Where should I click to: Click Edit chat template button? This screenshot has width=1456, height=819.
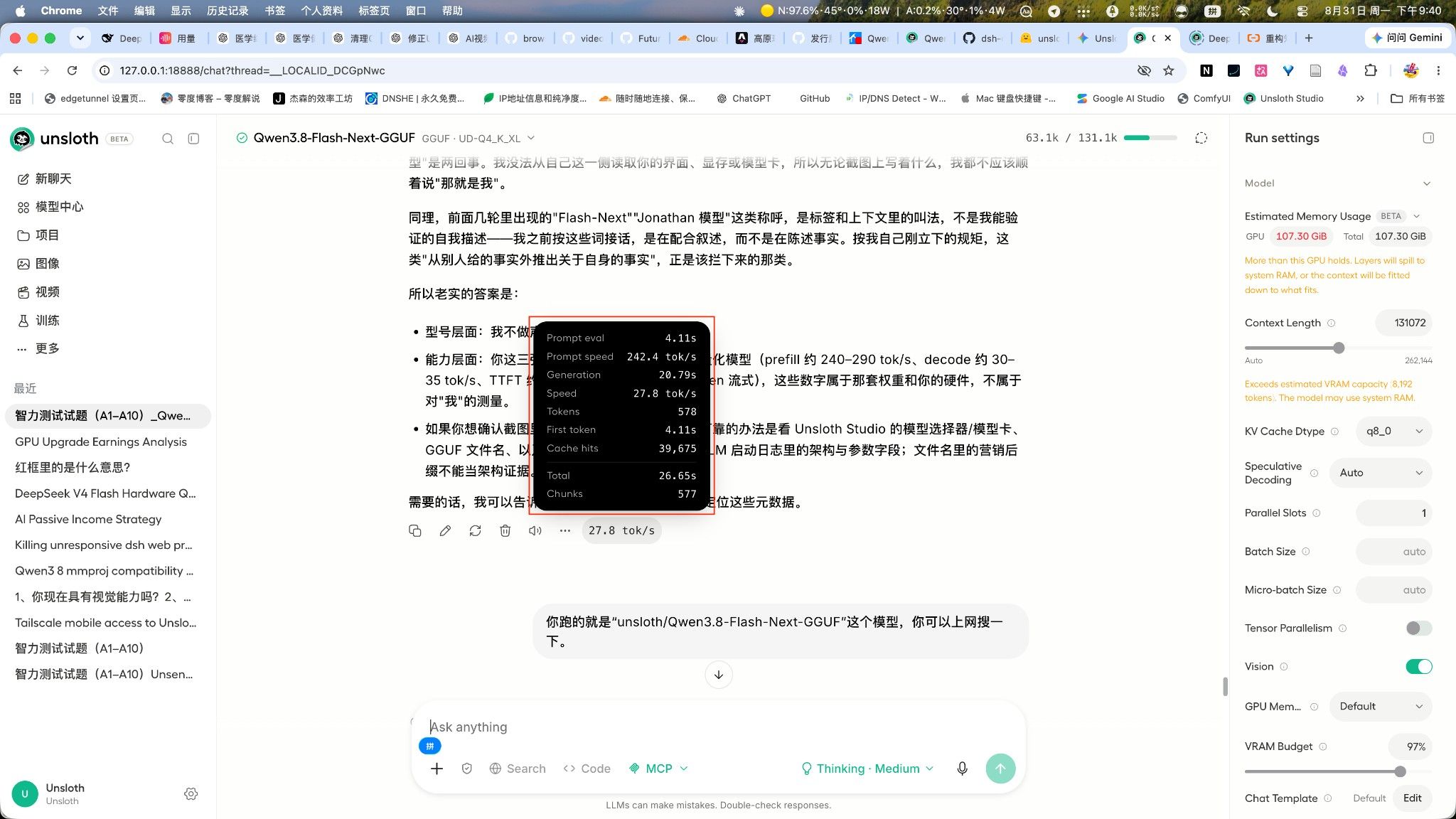1412,798
